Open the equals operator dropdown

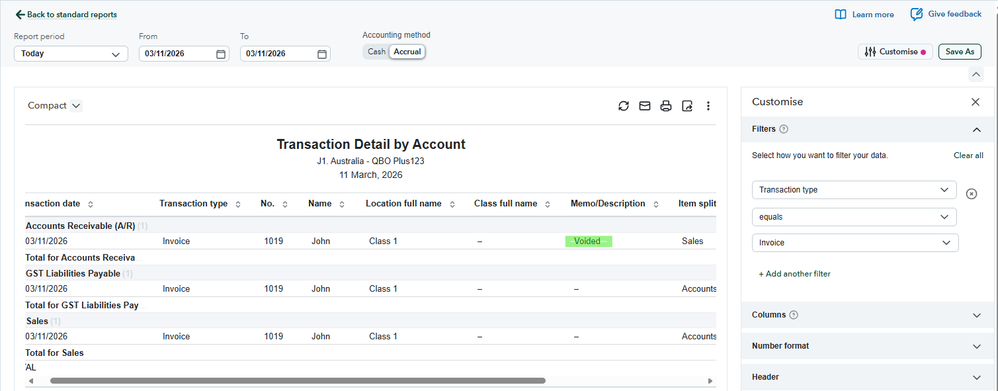(x=854, y=217)
